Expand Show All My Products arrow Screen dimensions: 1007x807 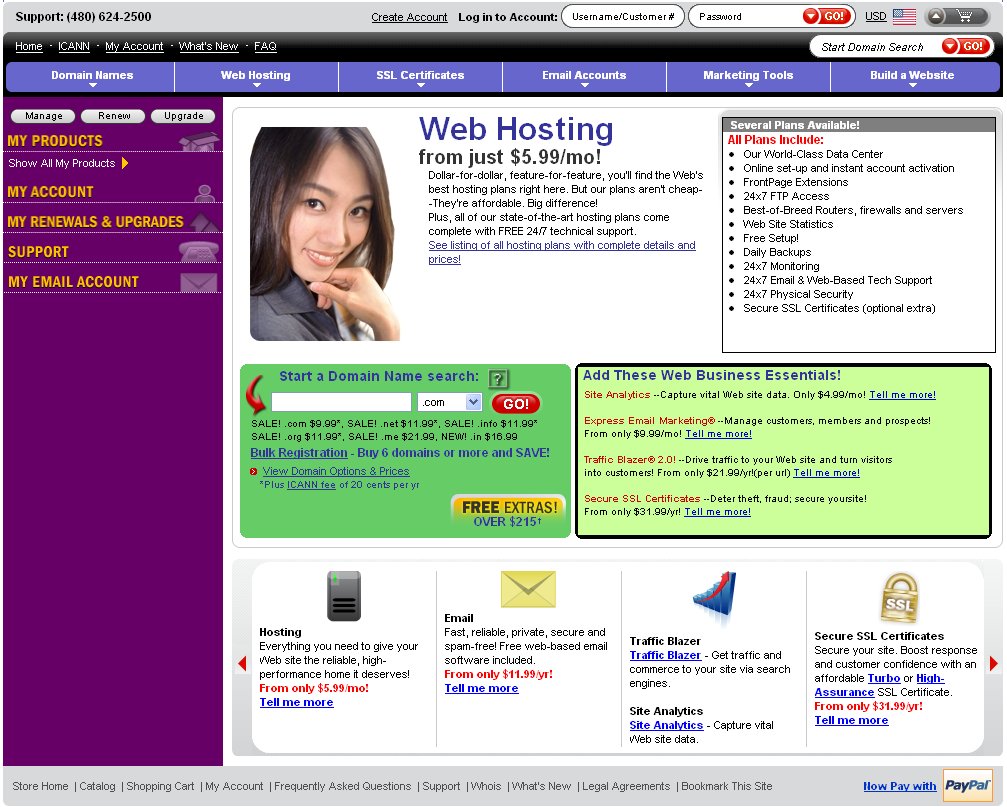[125, 163]
